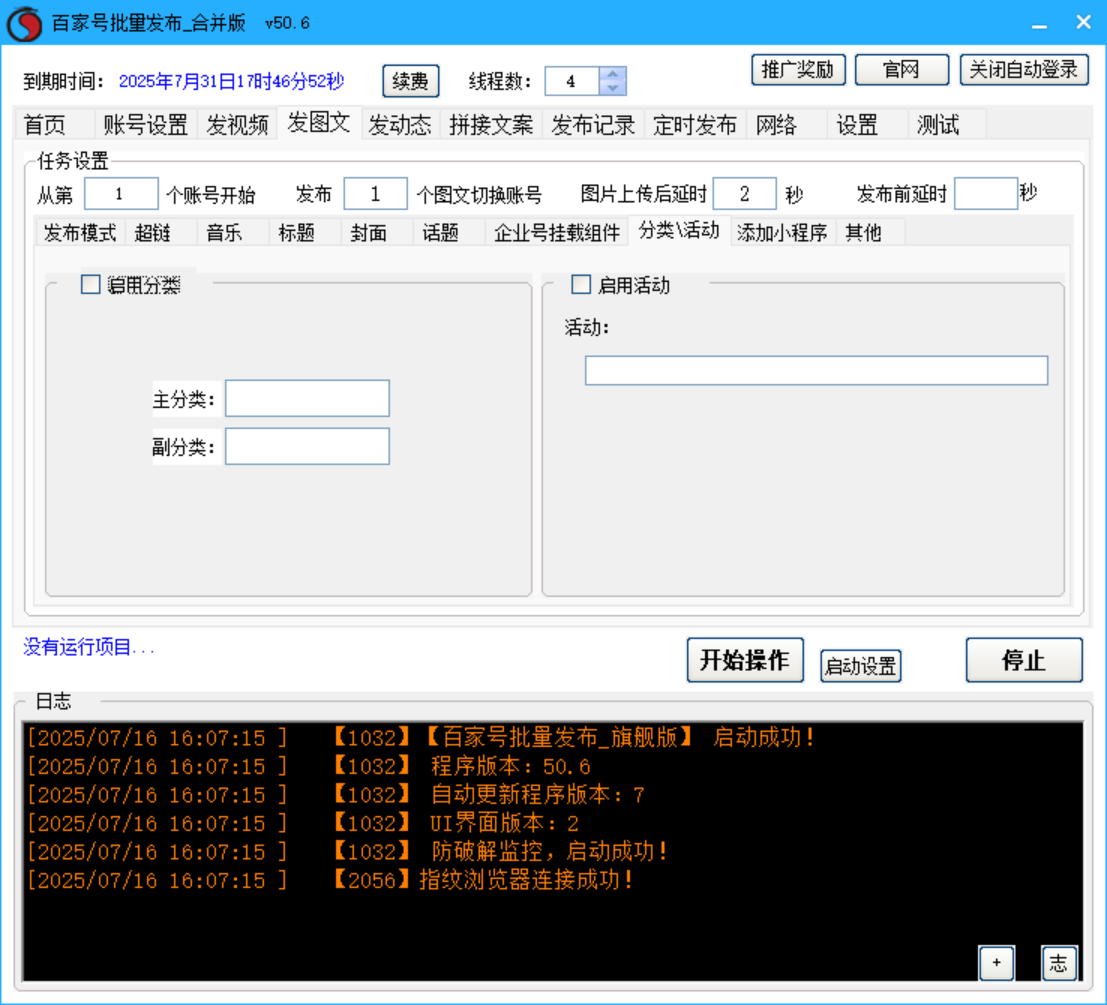The image size is (1107, 1005).
Task: Click the 发布前延时 seconds field
Action: point(986,193)
